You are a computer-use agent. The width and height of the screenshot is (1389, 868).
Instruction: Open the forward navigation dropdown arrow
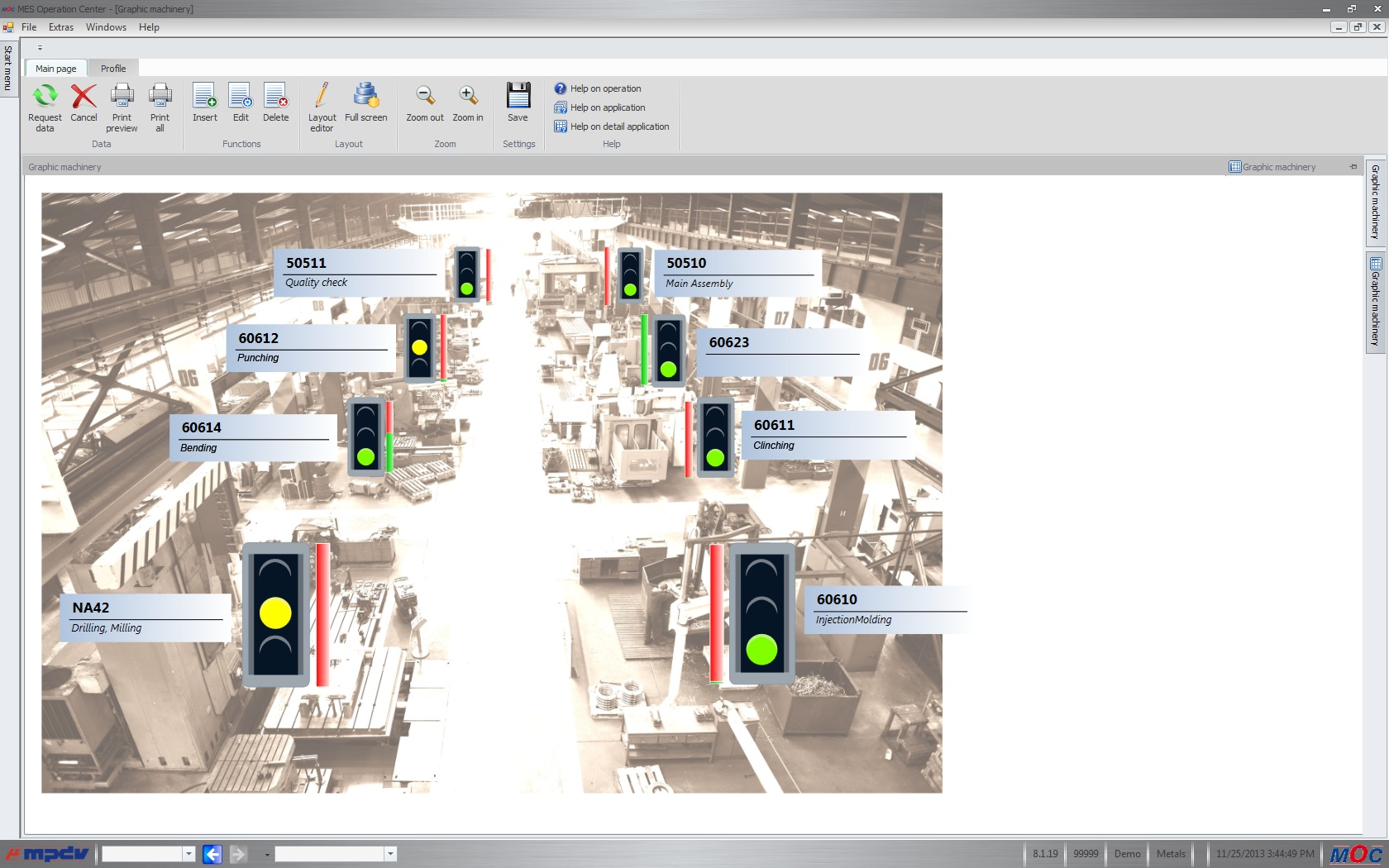pos(266,854)
